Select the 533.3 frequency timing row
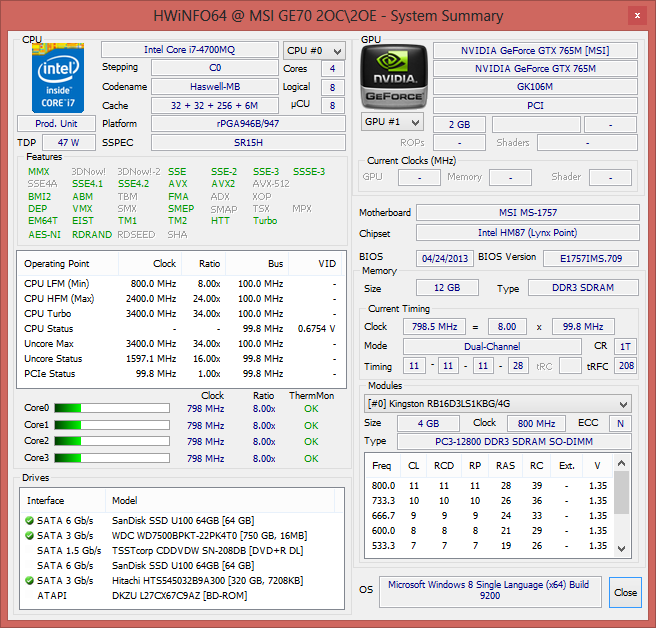 point(489,546)
